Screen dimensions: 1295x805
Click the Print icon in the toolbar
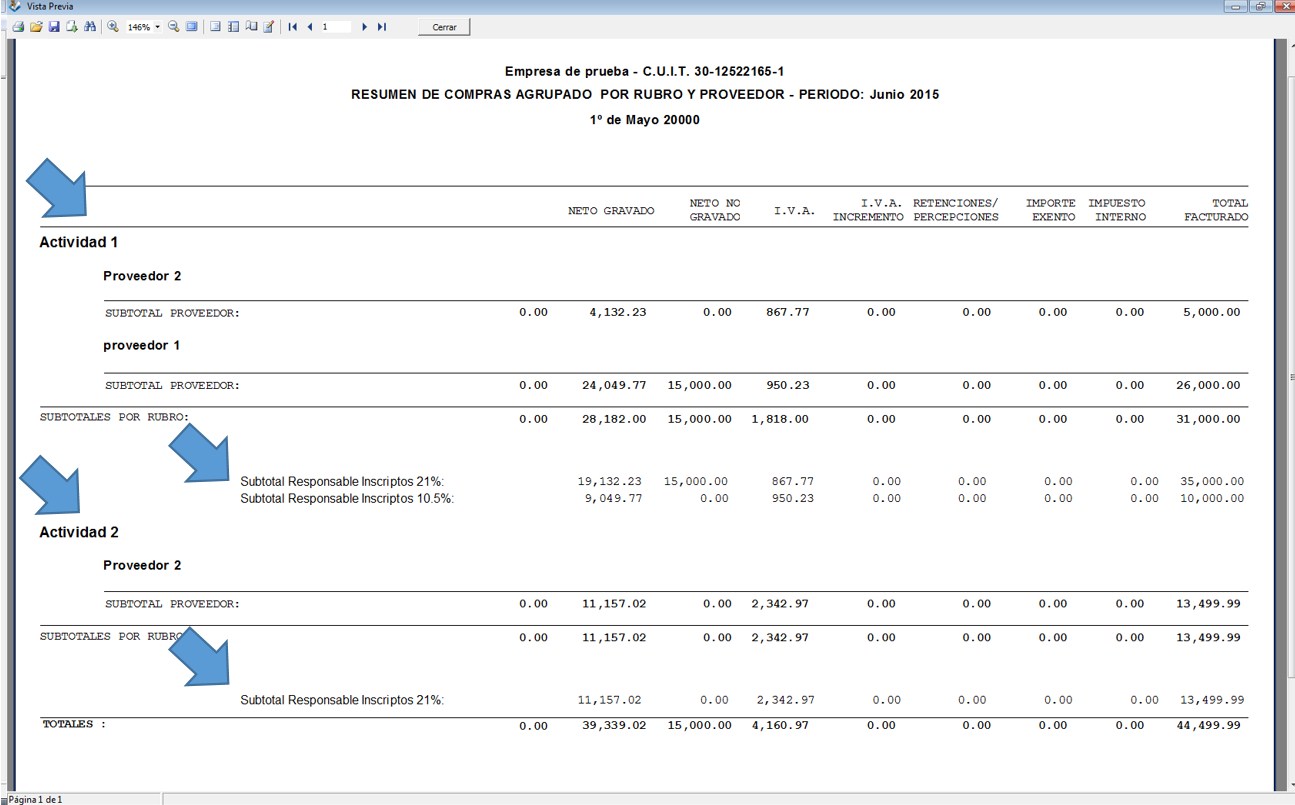(18, 27)
